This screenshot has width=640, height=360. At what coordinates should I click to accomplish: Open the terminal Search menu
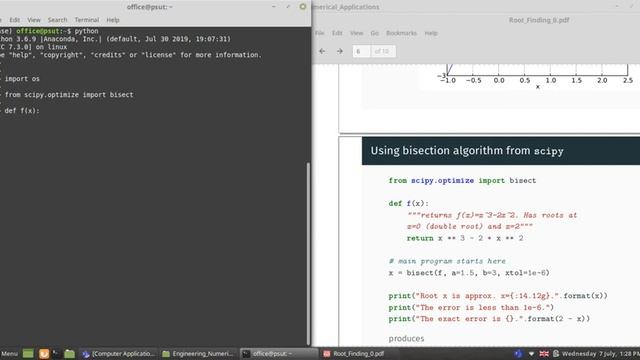coord(57,20)
